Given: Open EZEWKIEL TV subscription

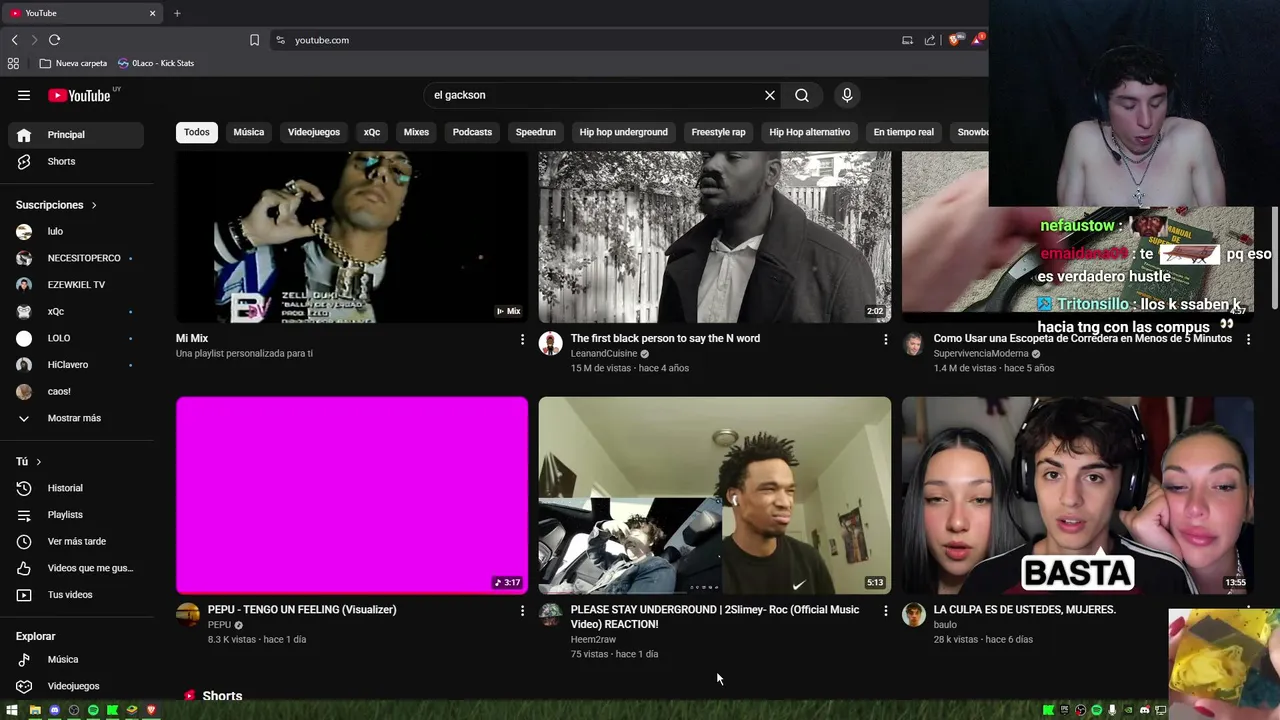Looking at the screenshot, I should 76,285.
